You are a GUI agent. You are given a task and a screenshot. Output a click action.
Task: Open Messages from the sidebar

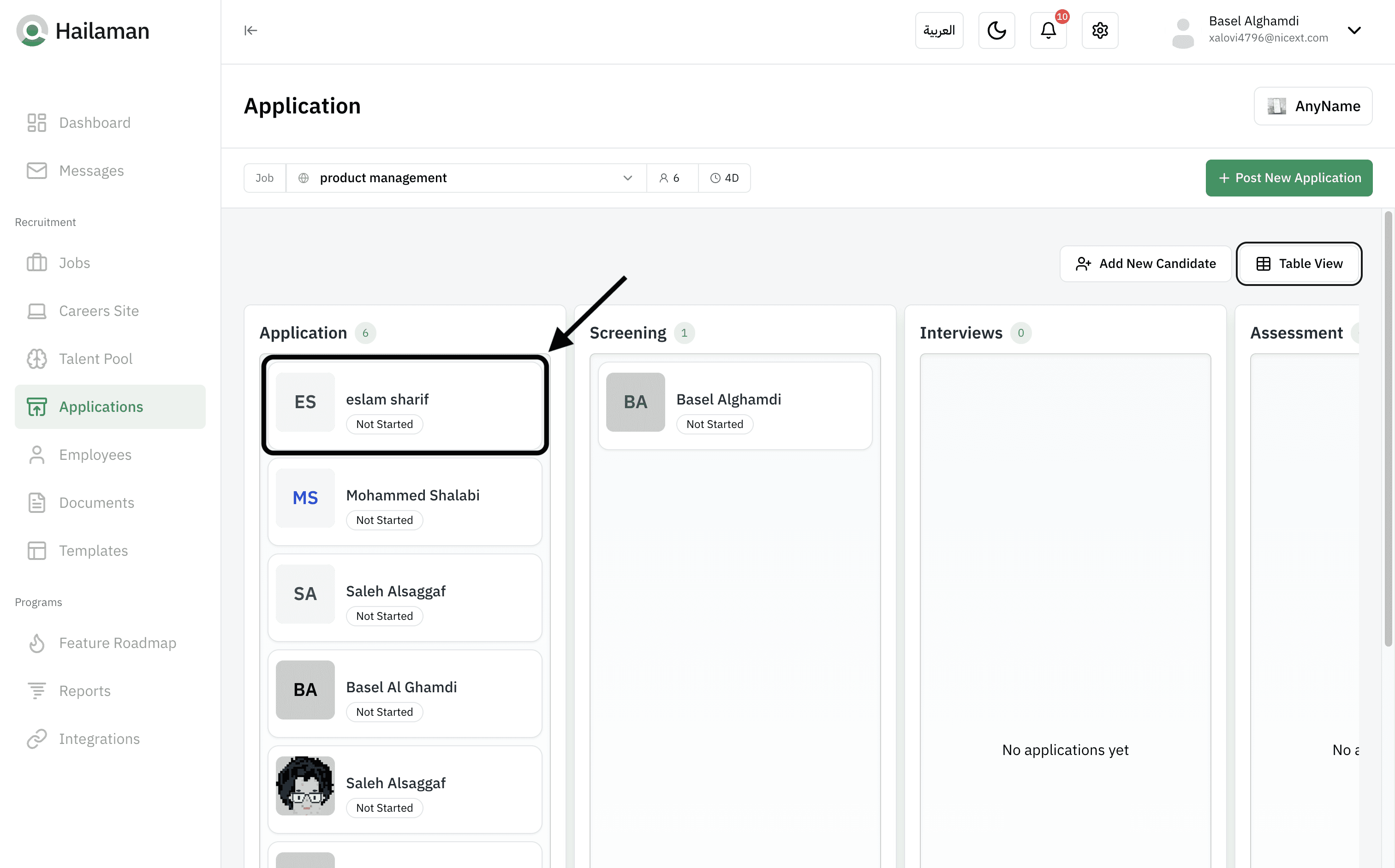tap(91, 171)
